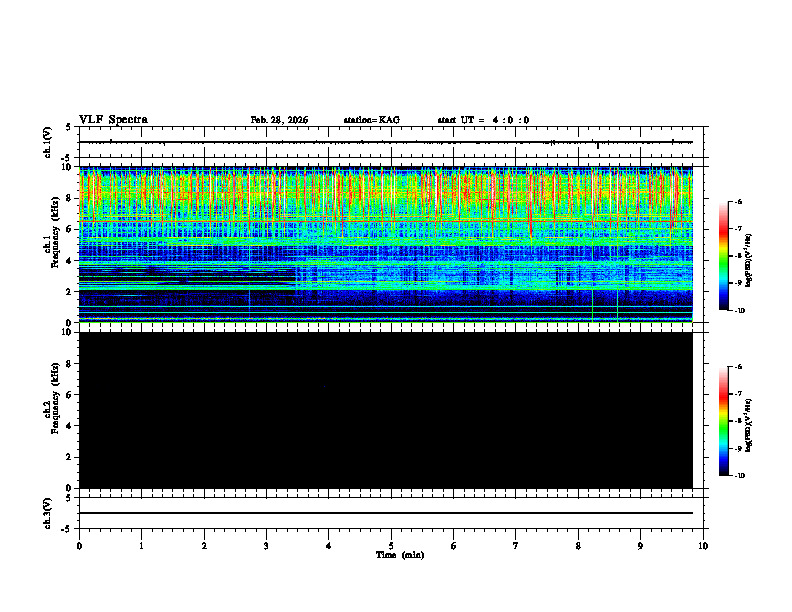Click the ch.2 spectrogram color bar
Viewport: 792px width, 612px height.
point(723,421)
